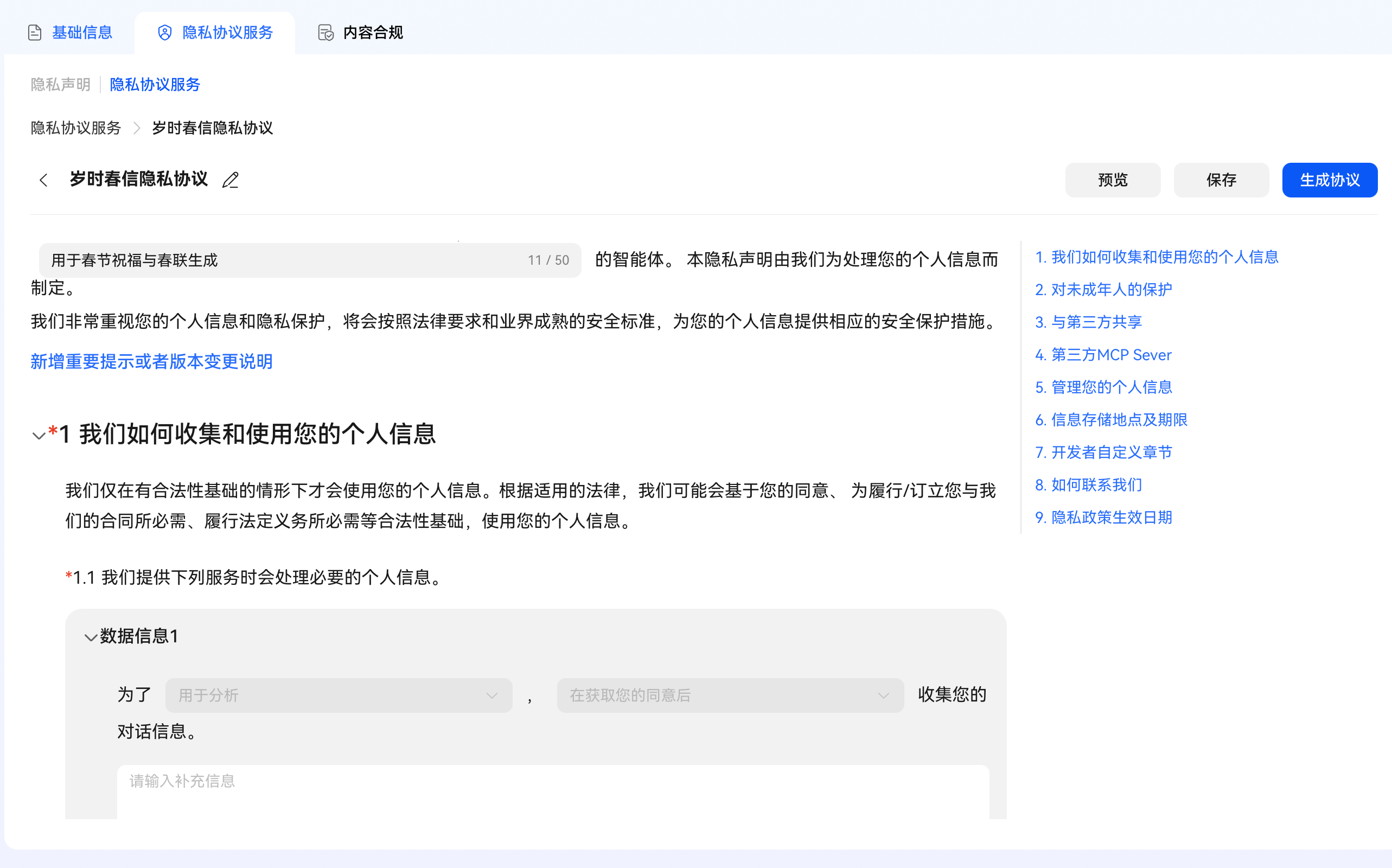Click the 生成协议 button
This screenshot has width=1392, height=868.
point(1329,180)
